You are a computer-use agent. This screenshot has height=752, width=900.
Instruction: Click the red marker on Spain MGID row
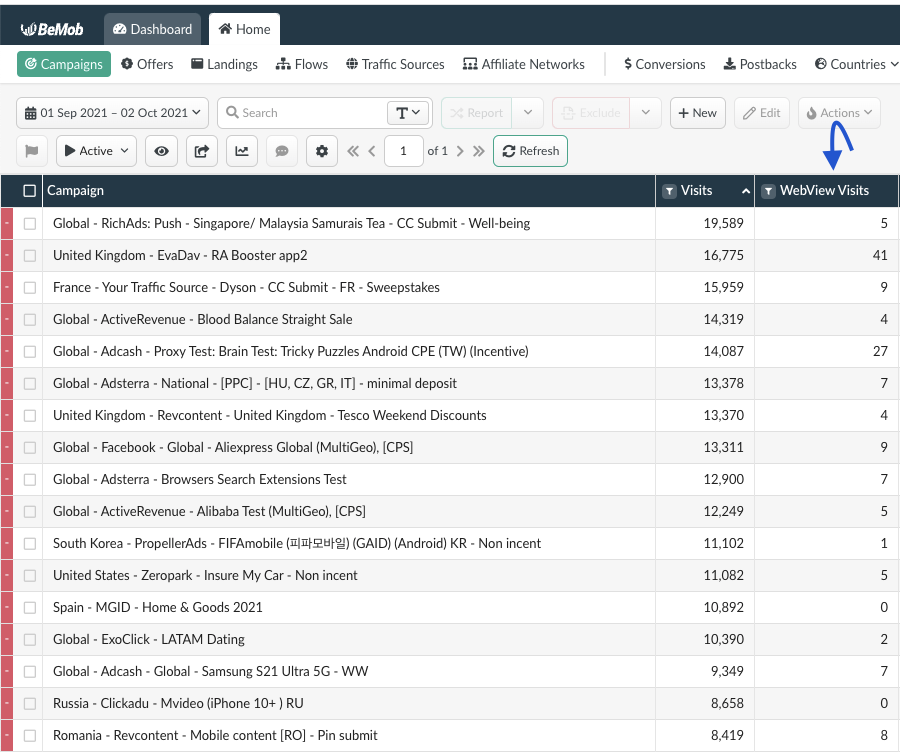tap(7, 607)
